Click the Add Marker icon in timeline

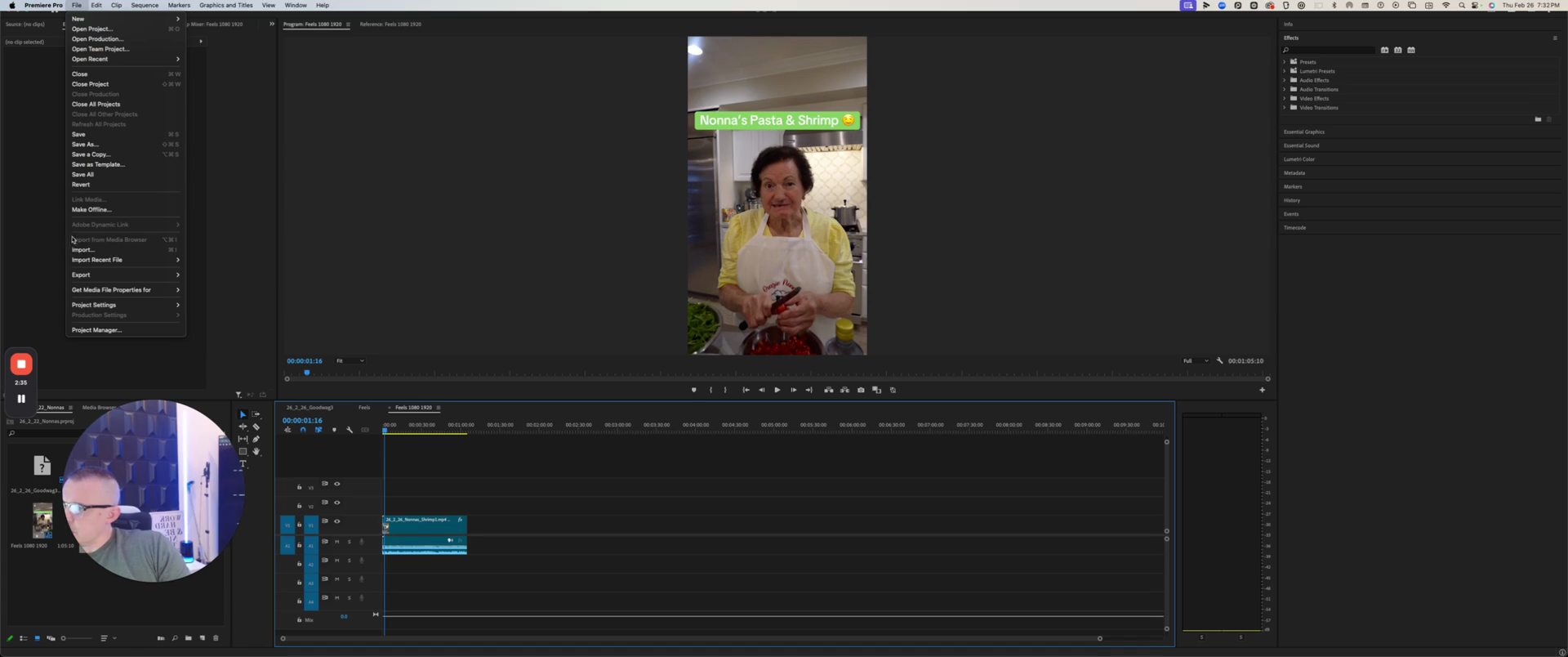click(334, 430)
